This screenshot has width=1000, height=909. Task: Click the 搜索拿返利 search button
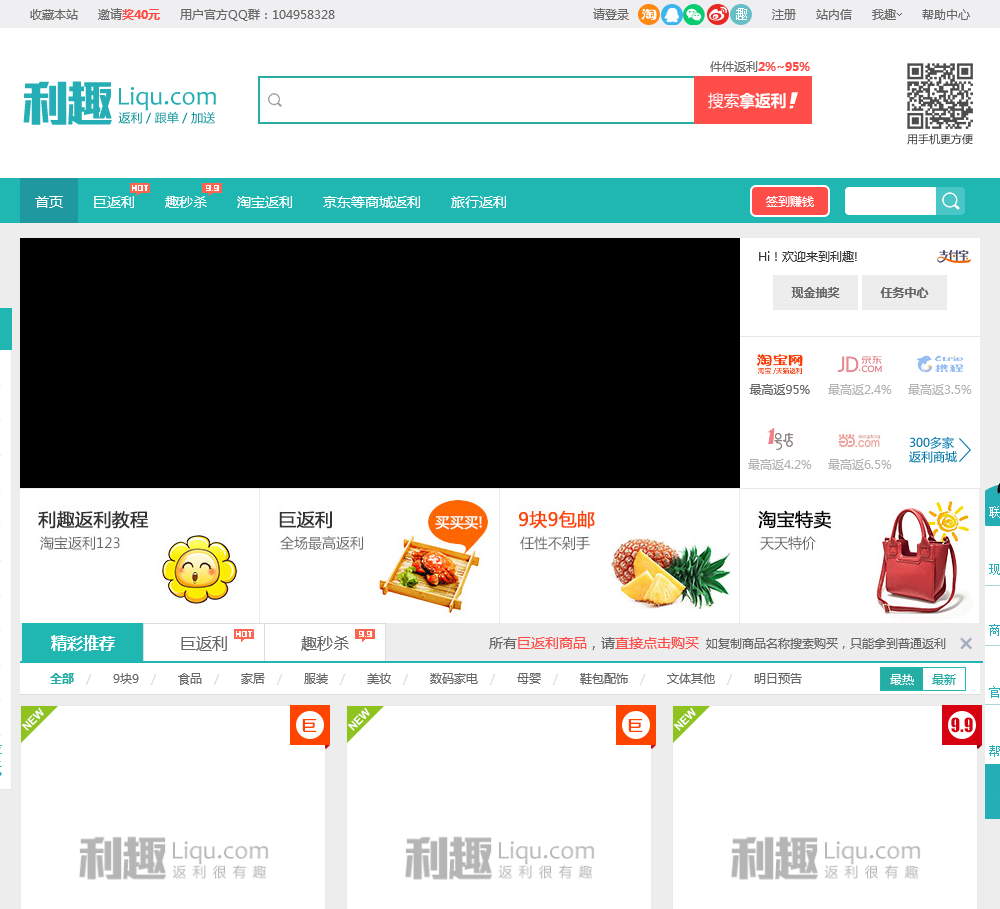753,100
